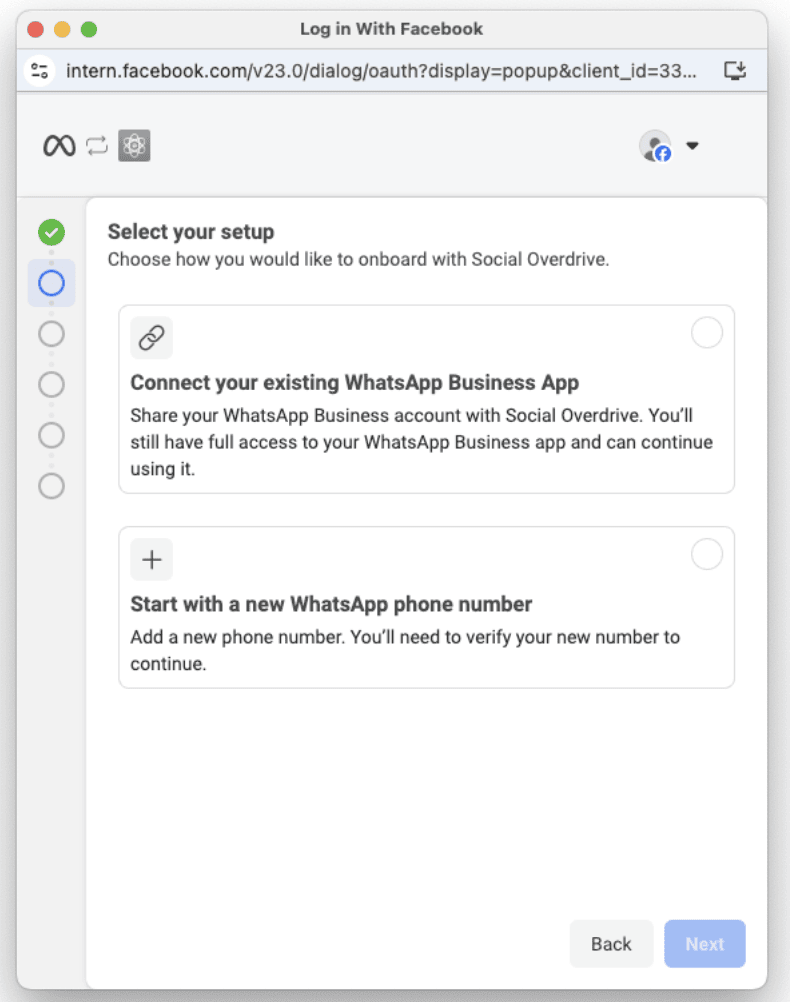This screenshot has width=790, height=1002.
Task: Click the install app icon in address bar
Action: point(735,70)
